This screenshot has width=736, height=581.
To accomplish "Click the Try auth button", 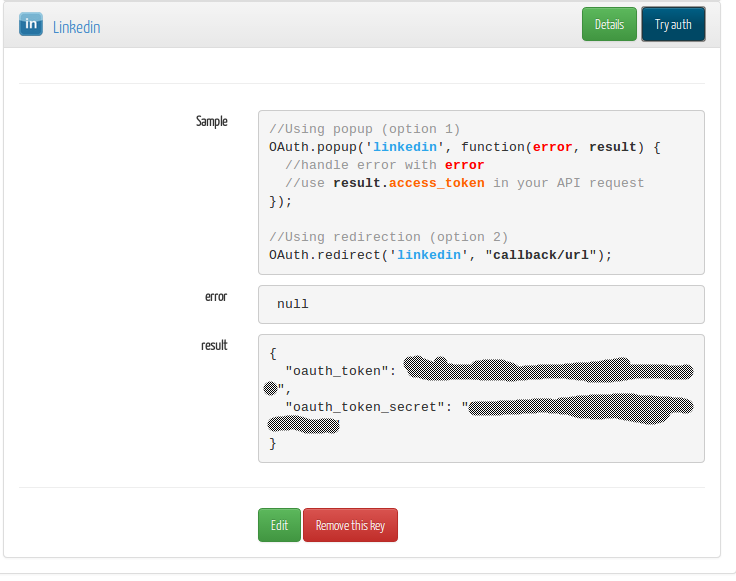I will point(673,24).
